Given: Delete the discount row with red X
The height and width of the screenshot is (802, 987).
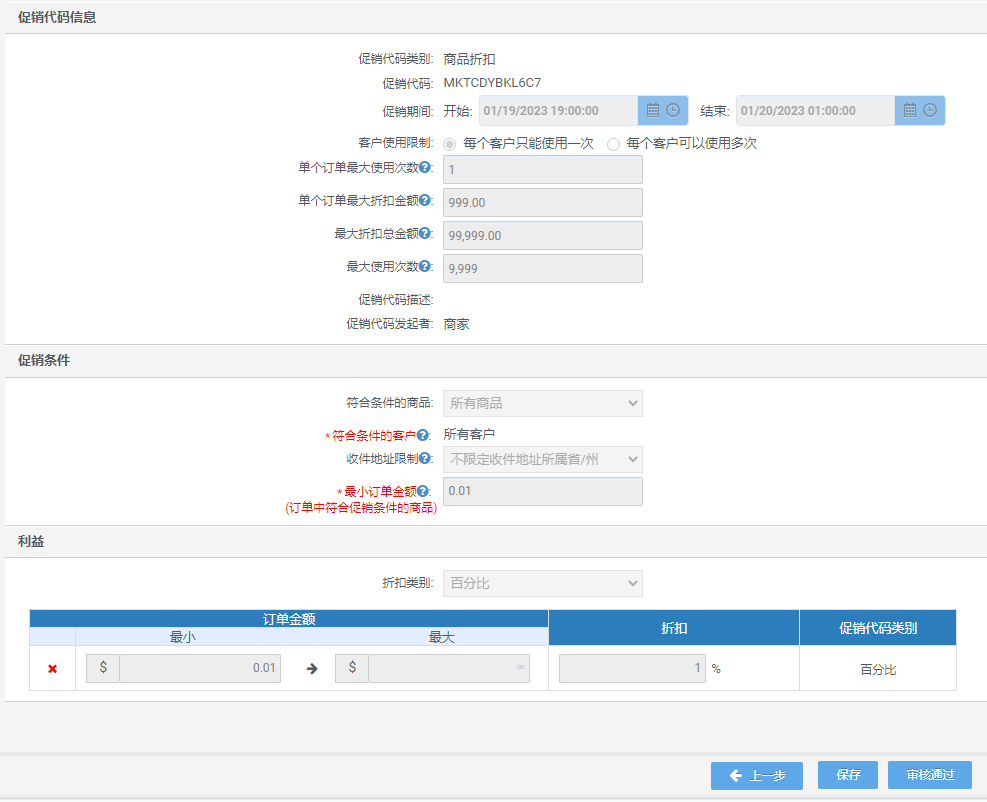Looking at the screenshot, I should click(x=52, y=669).
